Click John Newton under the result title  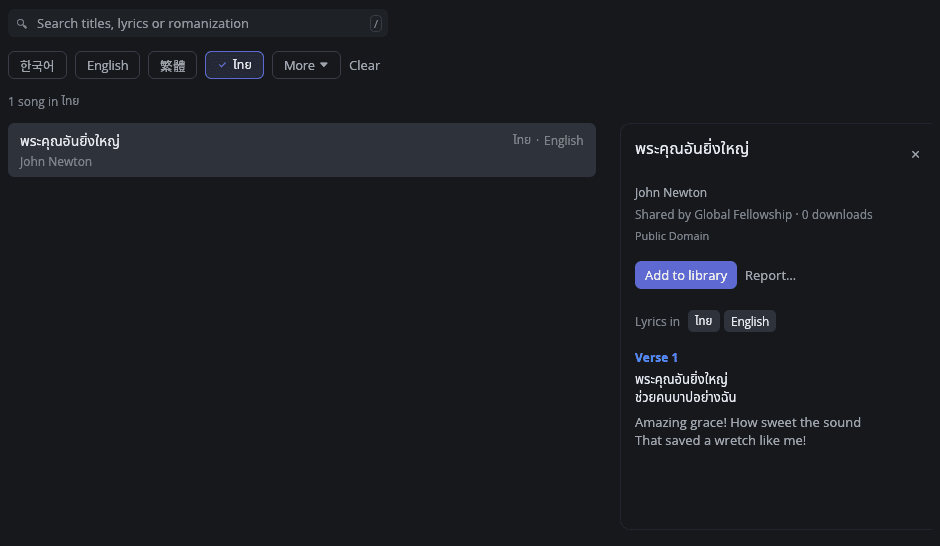click(56, 162)
